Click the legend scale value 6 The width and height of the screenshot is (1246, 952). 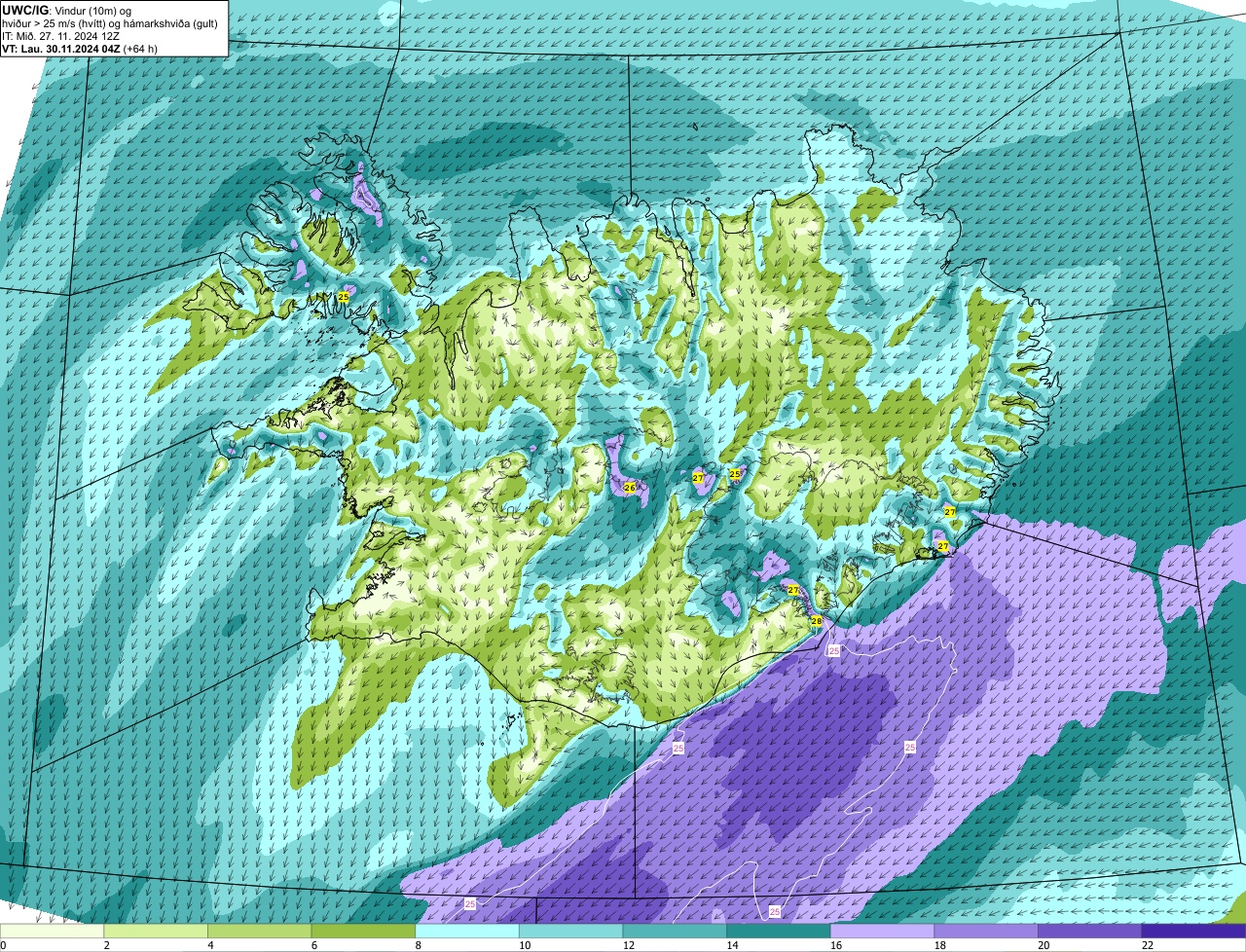pyautogui.click(x=313, y=945)
